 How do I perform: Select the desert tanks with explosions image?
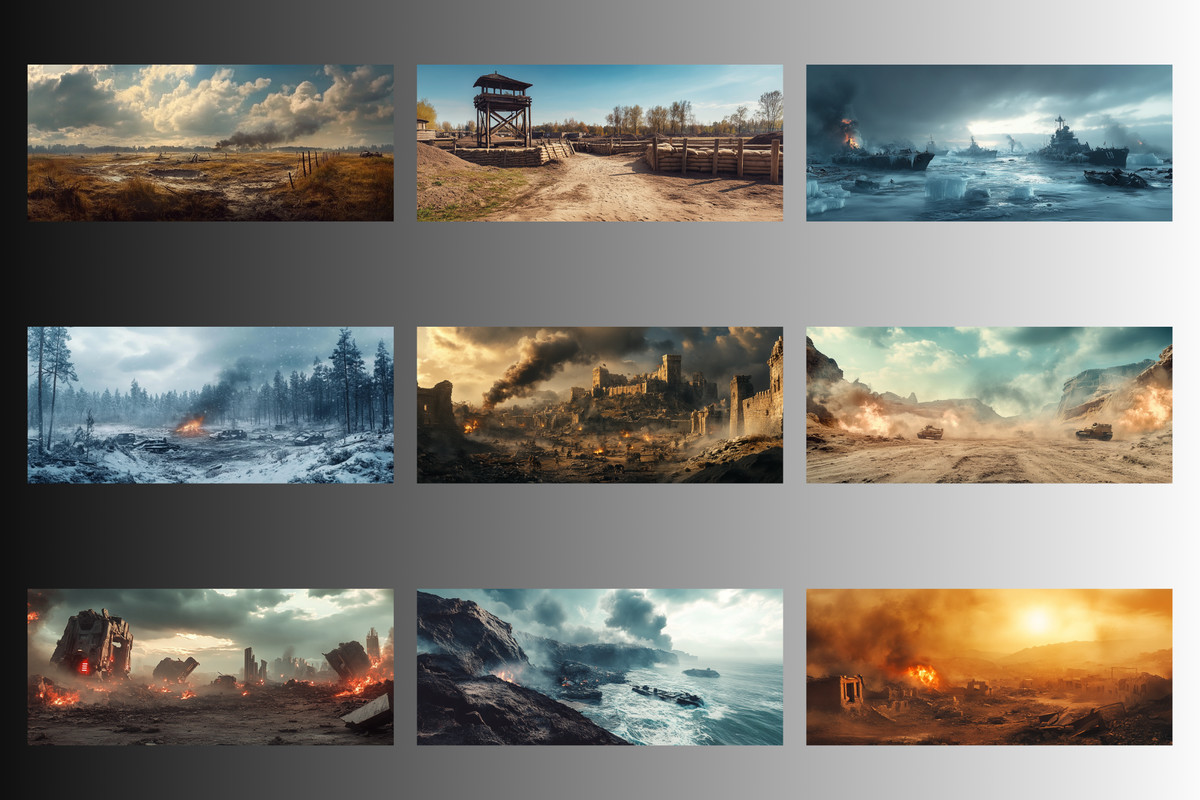coord(989,405)
